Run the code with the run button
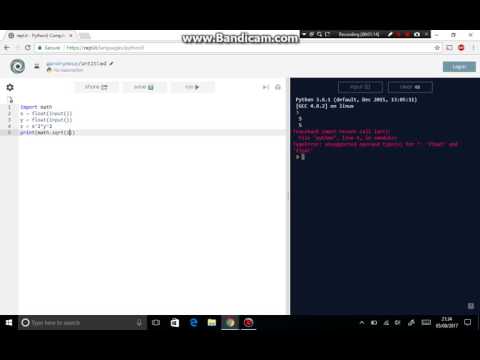Image resolution: width=480 pixels, height=360 pixels. (192, 87)
